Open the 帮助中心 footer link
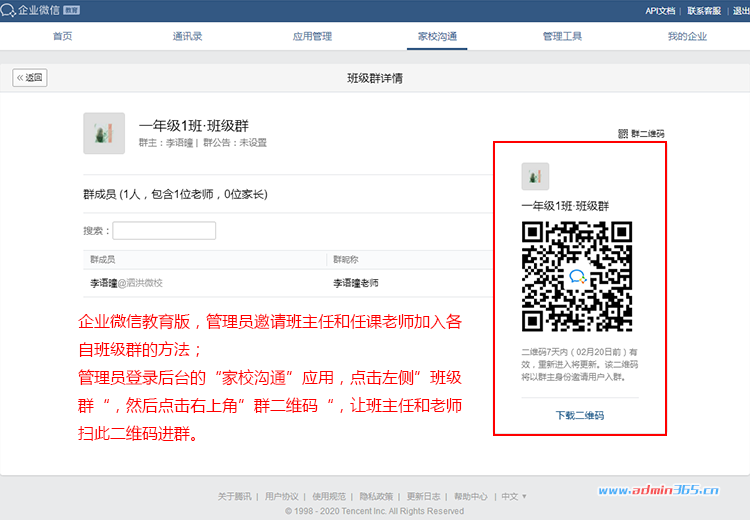The width and height of the screenshot is (750, 520). click(471, 497)
